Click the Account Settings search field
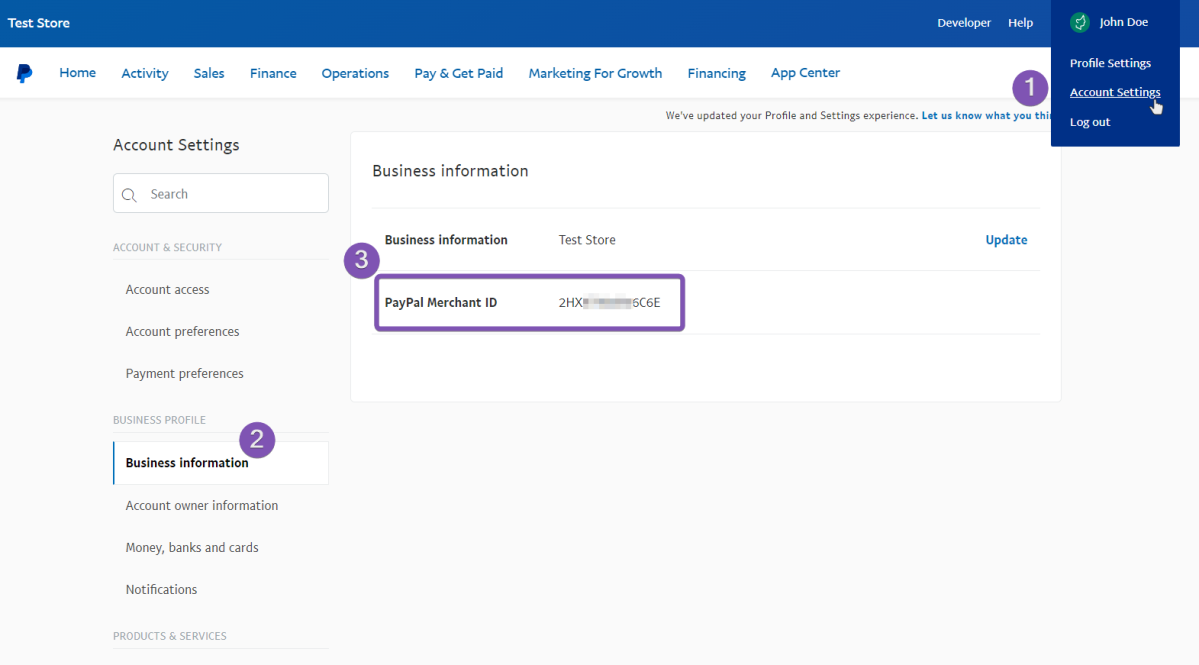The width and height of the screenshot is (1199, 665). (x=232, y=194)
